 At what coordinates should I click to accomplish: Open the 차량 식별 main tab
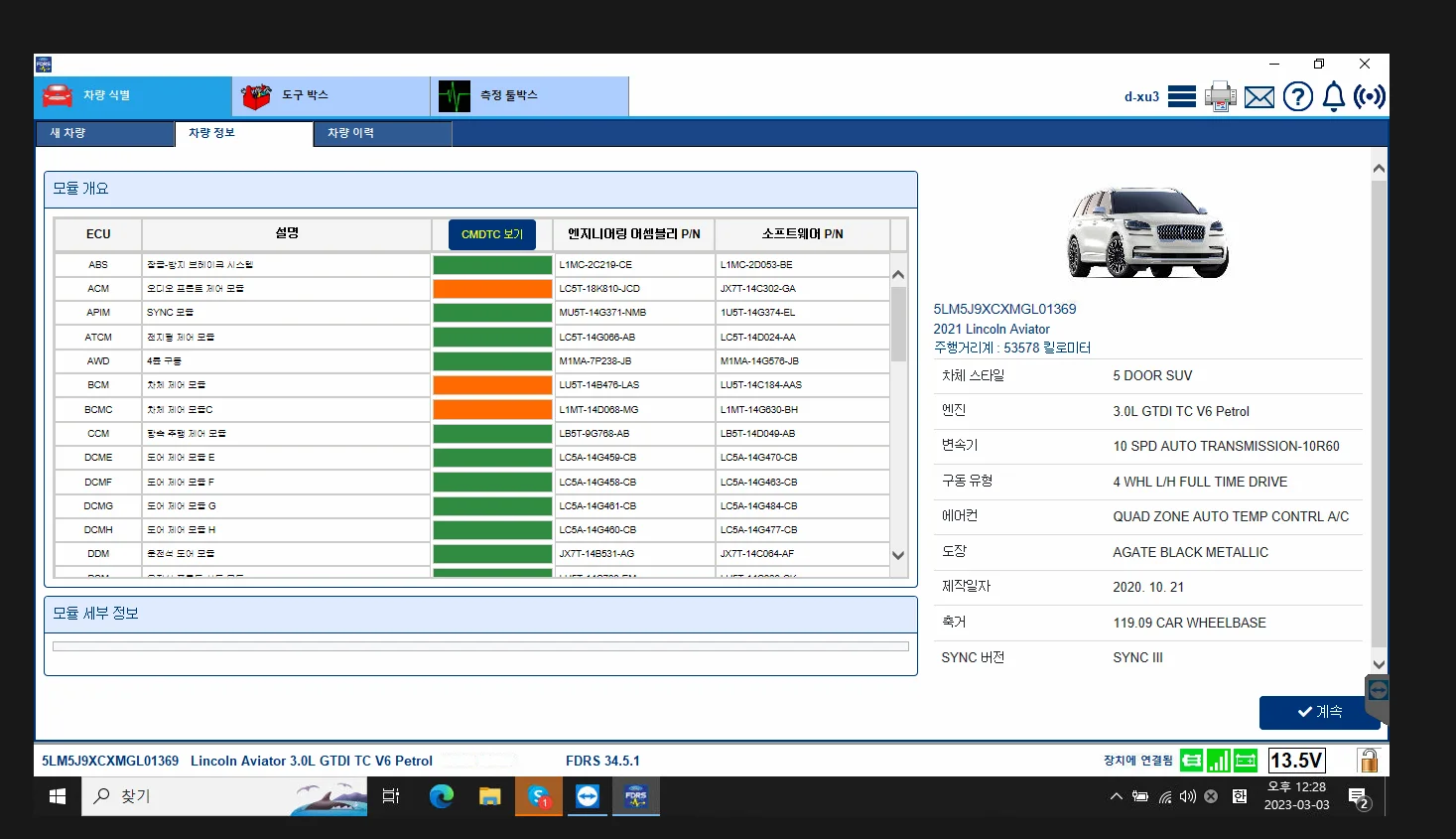coord(133,96)
